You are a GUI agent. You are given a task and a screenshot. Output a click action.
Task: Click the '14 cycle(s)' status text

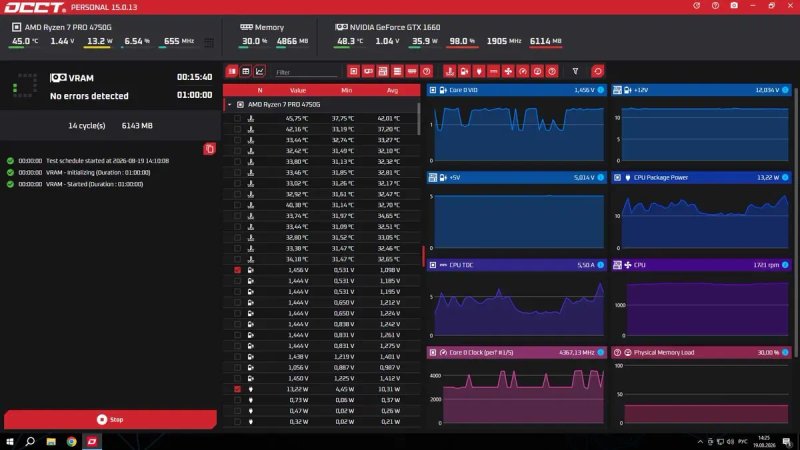87,126
